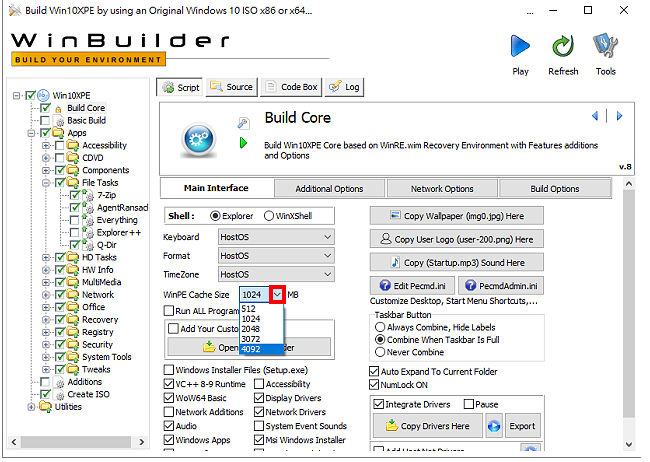The width and height of the screenshot is (650, 462).
Task: Open the Tools icon
Action: [605, 46]
